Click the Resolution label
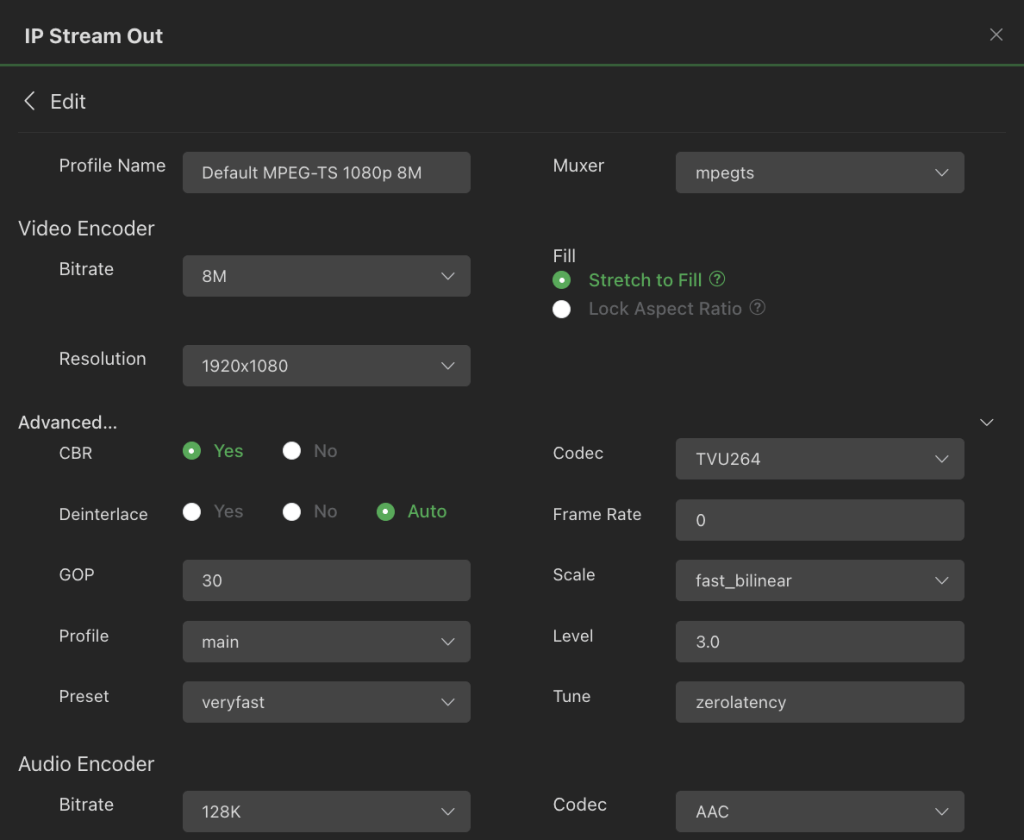Viewport: 1024px width, 840px height. click(x=103, y=359)
